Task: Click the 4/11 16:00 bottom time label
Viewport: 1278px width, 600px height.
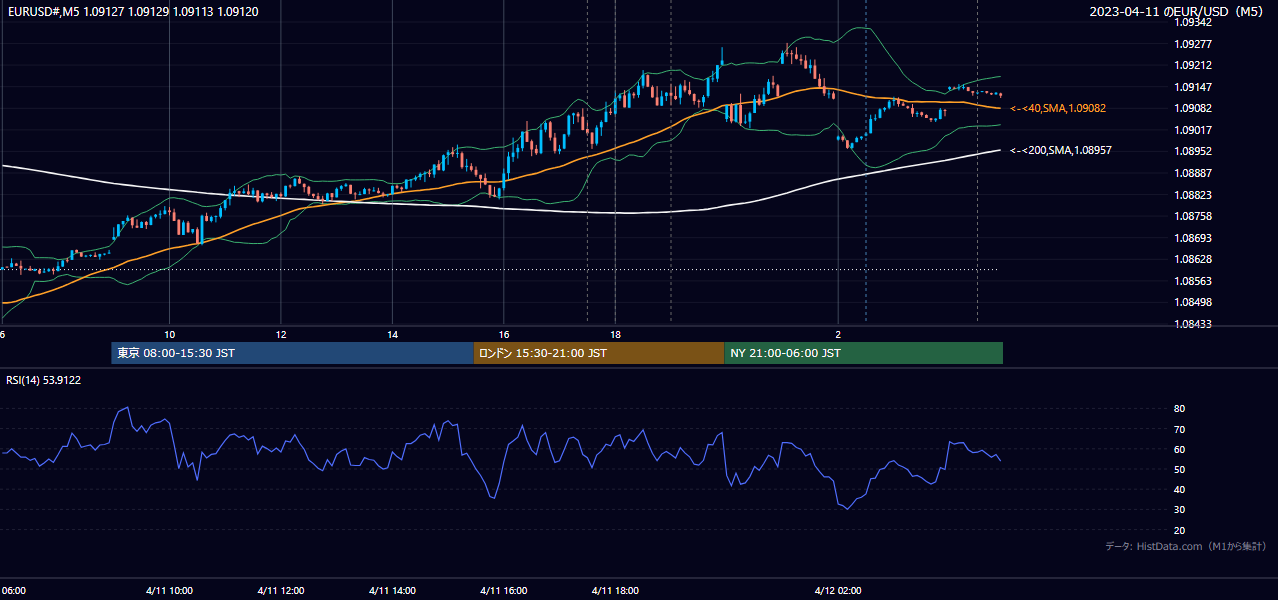Action: [504, 590]
